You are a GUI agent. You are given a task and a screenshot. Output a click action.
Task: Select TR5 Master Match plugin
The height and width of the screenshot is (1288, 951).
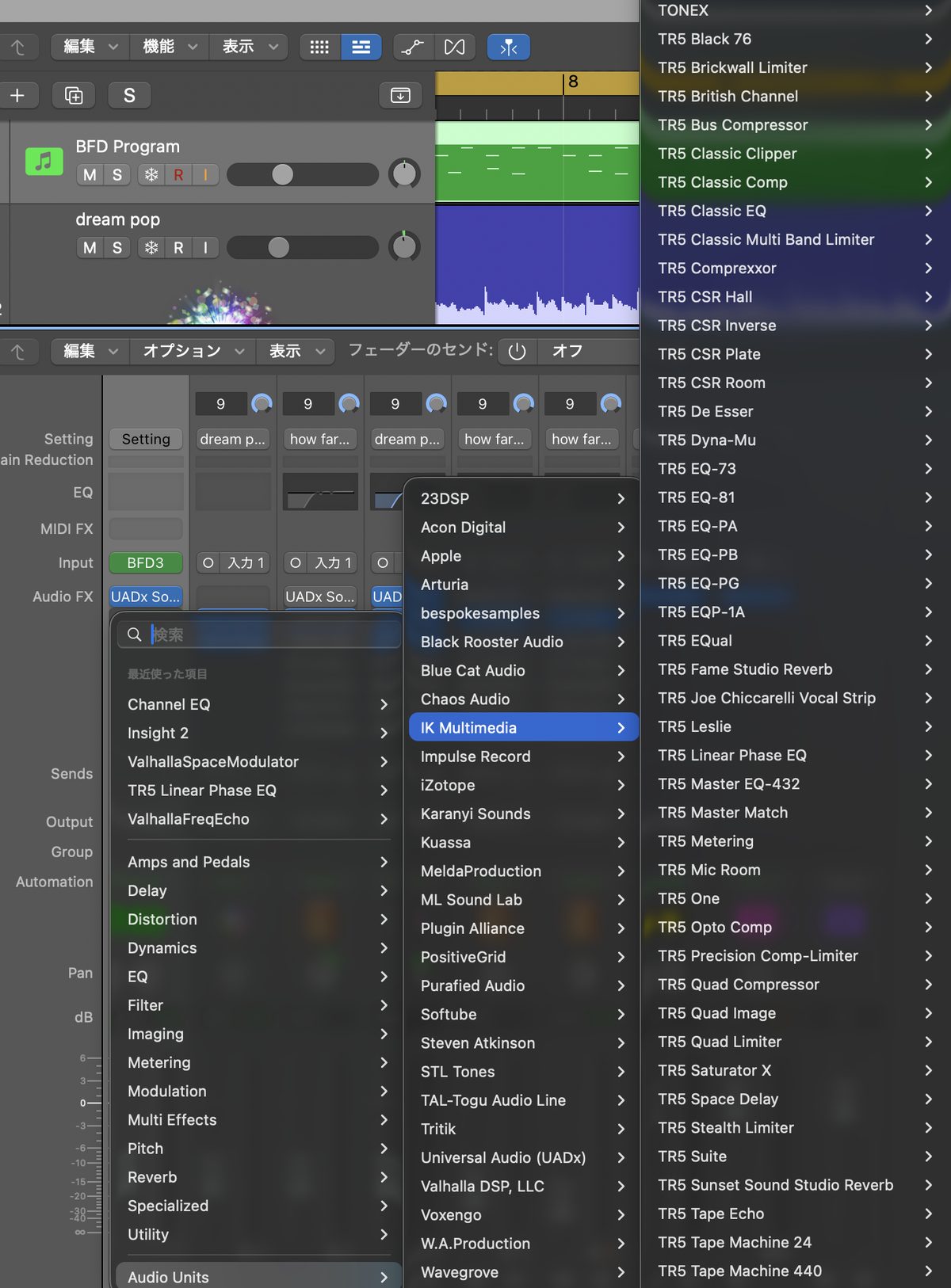click(796, 813)
